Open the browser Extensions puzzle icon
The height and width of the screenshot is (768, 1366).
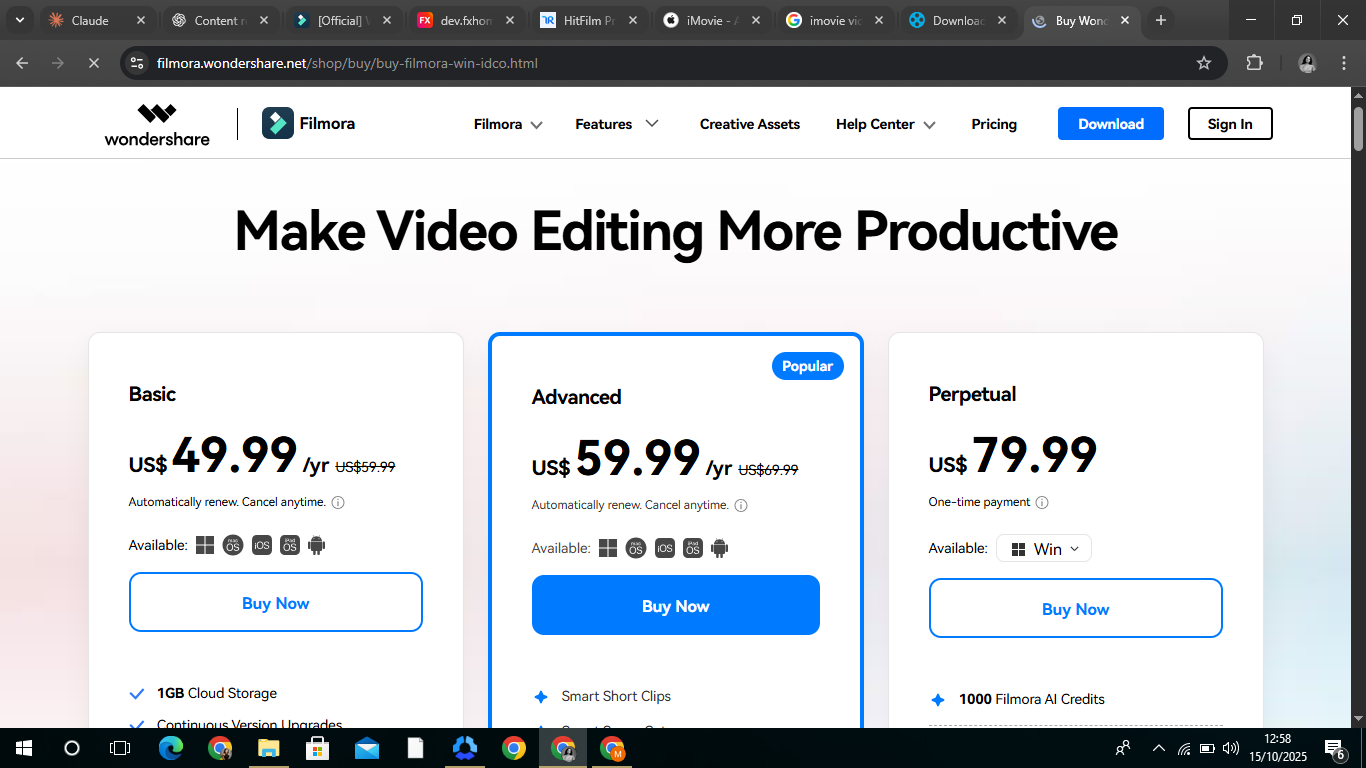(x=1254, y=63)
